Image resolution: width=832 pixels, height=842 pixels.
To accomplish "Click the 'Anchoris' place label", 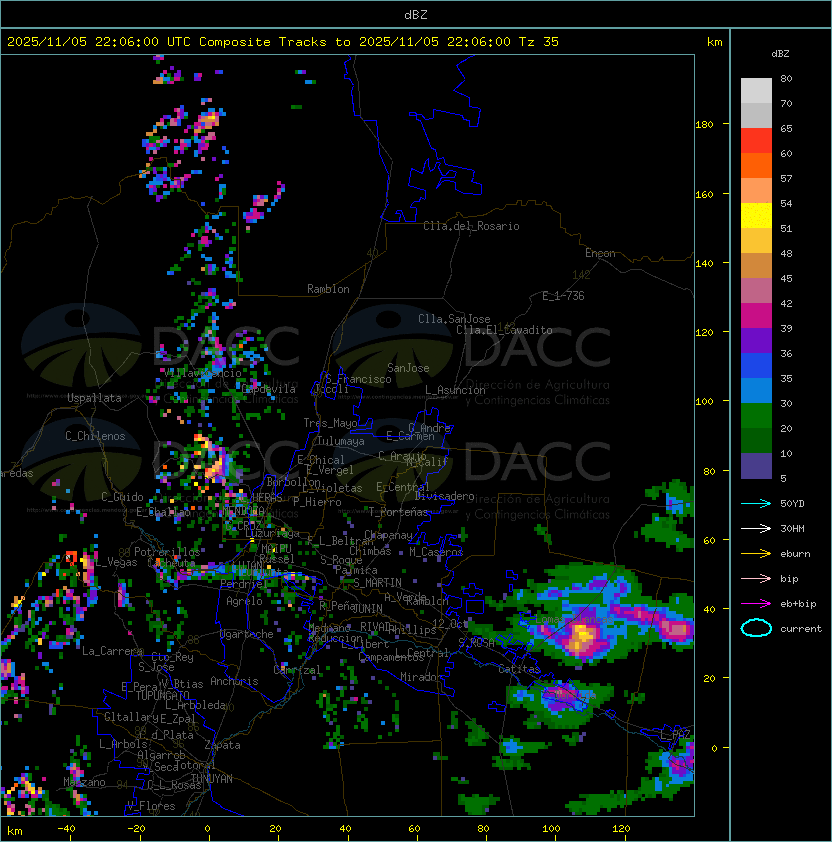I will point(234,681).
